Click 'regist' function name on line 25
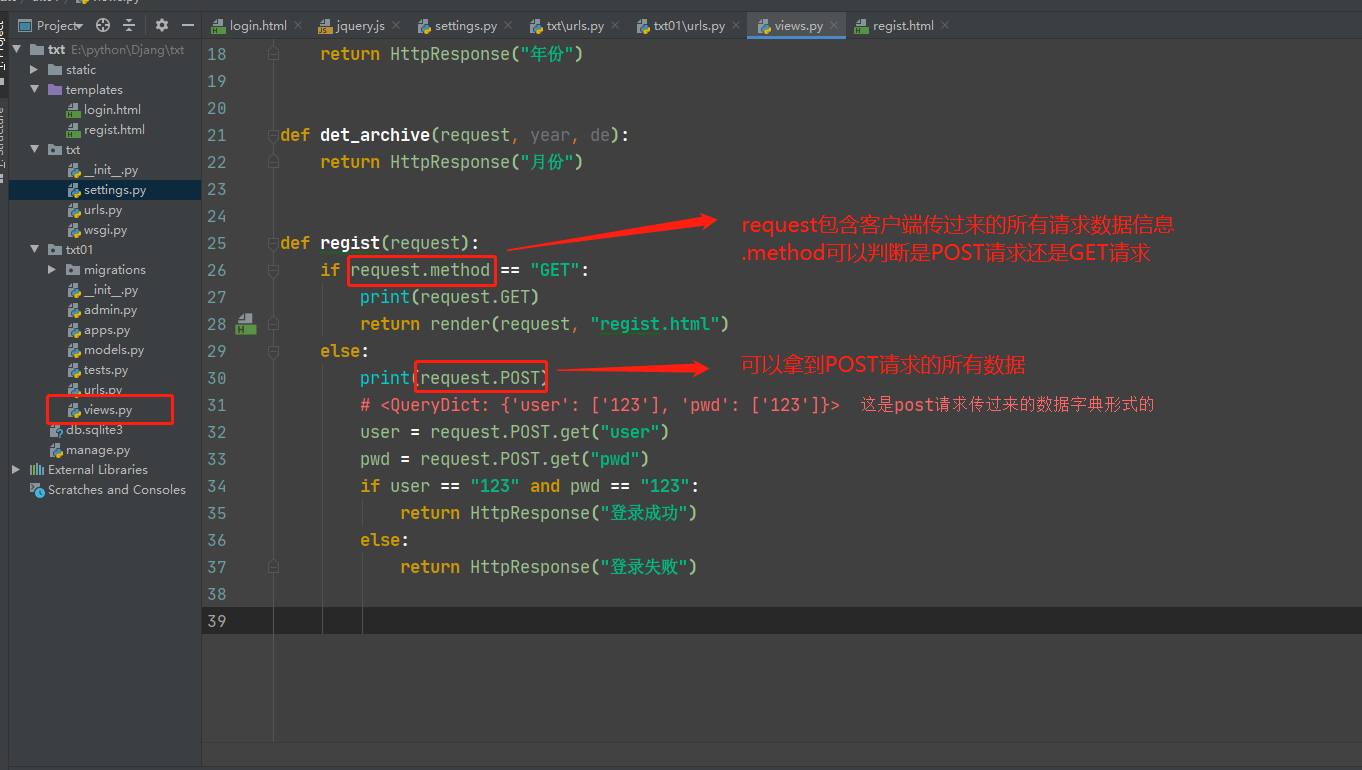 (x=350, y=243)
